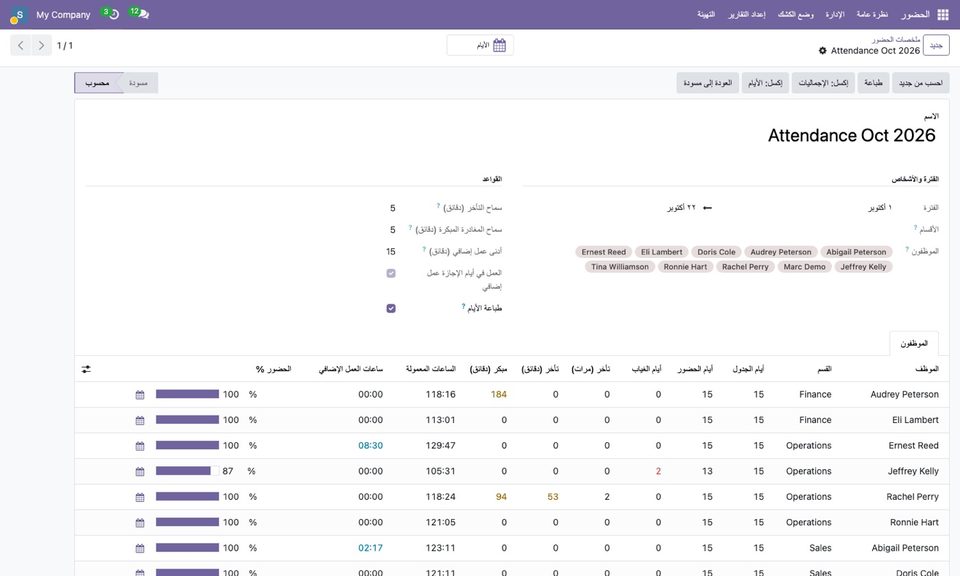Open the apps grid main menu

[943, 15]
